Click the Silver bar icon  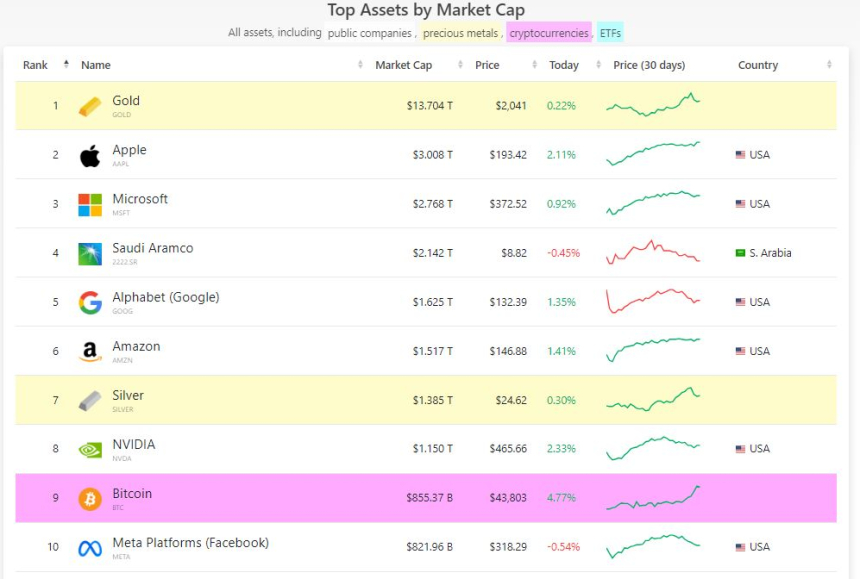(90, 400)
